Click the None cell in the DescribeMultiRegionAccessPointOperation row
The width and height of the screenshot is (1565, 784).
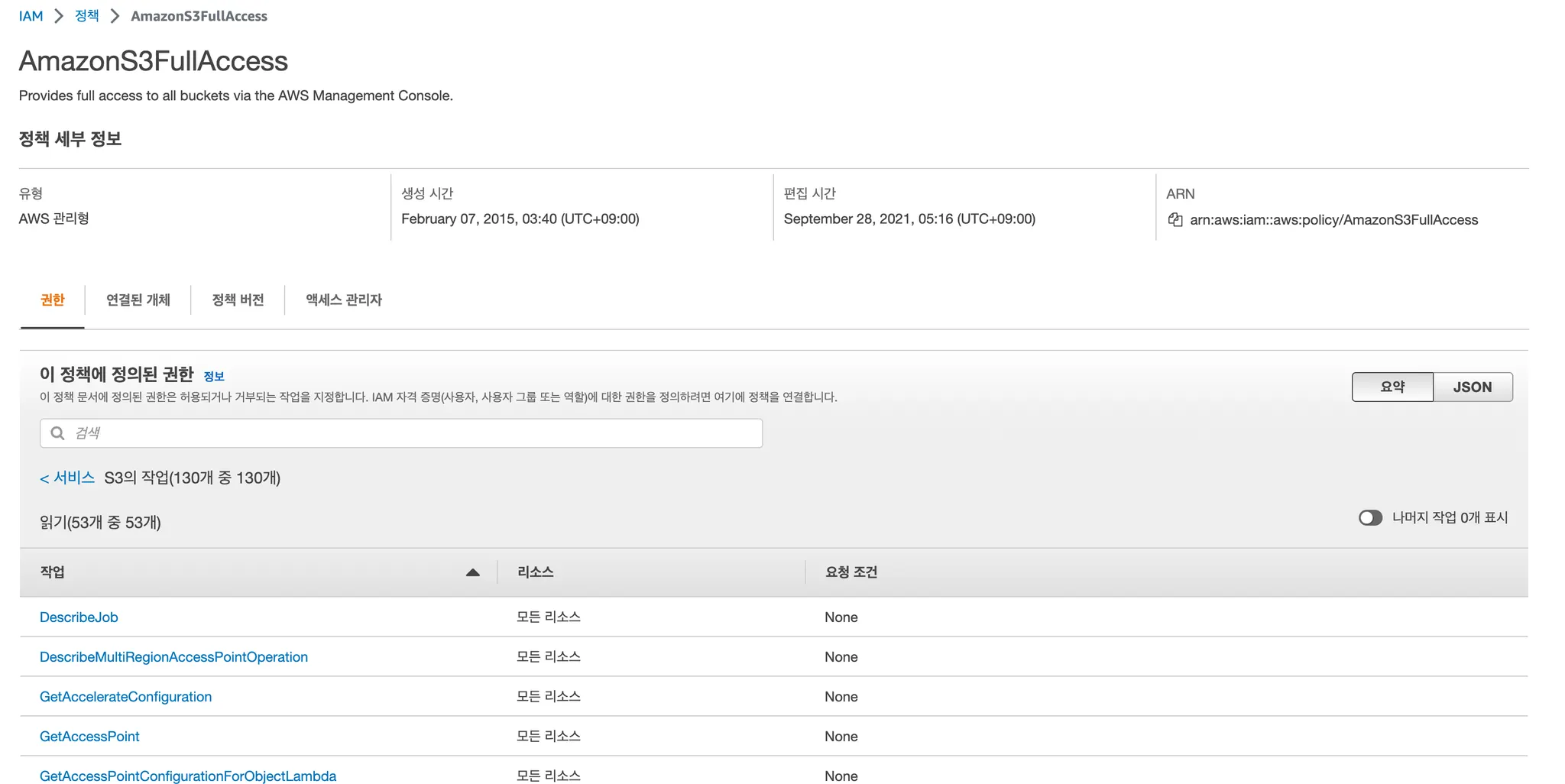(x=841, y=657)
